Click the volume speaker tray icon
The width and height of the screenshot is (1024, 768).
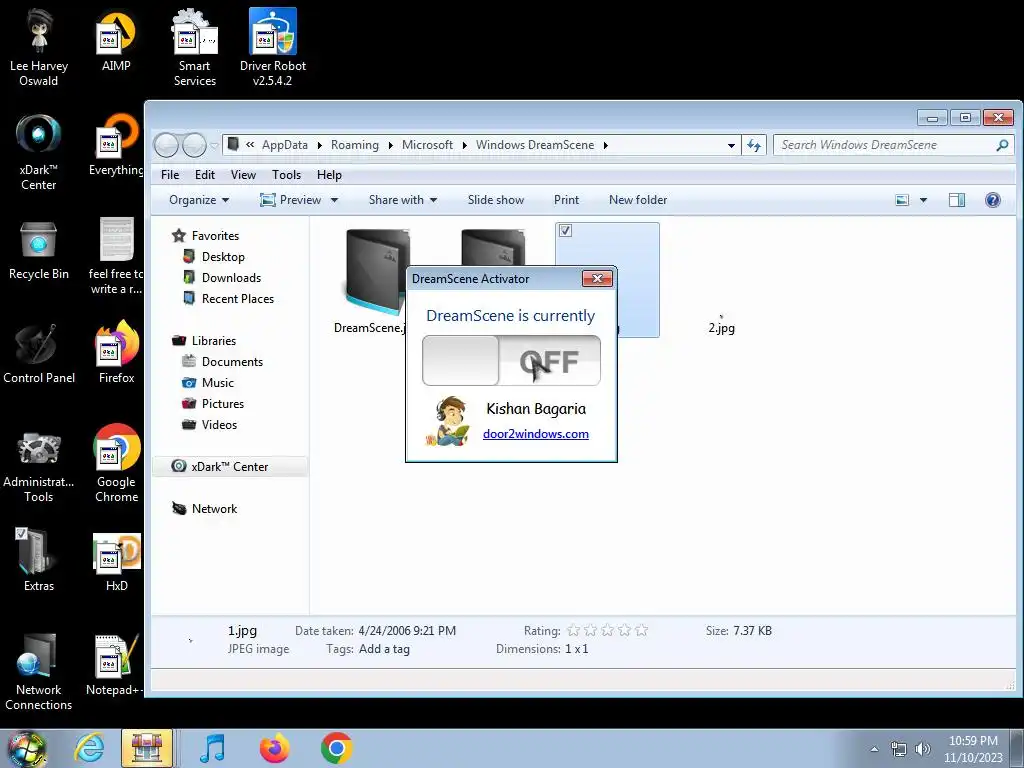922,749
